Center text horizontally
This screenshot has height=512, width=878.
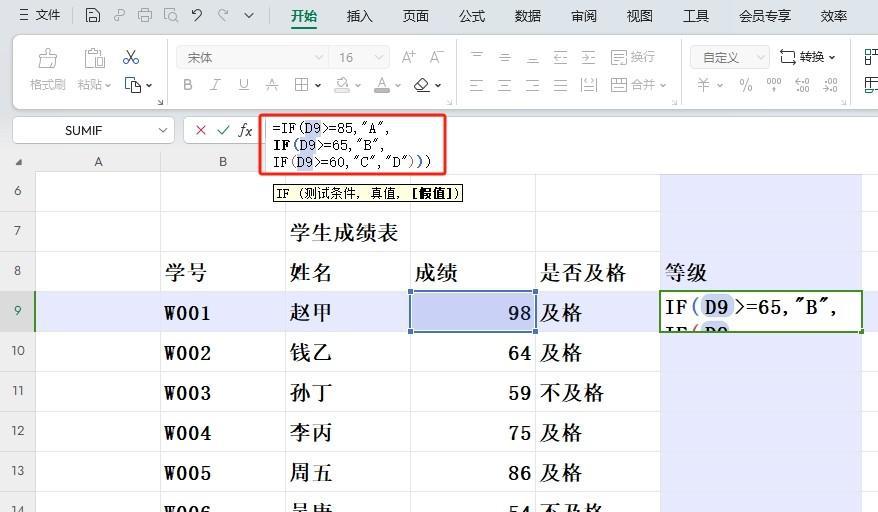click(x=505, y=85)
